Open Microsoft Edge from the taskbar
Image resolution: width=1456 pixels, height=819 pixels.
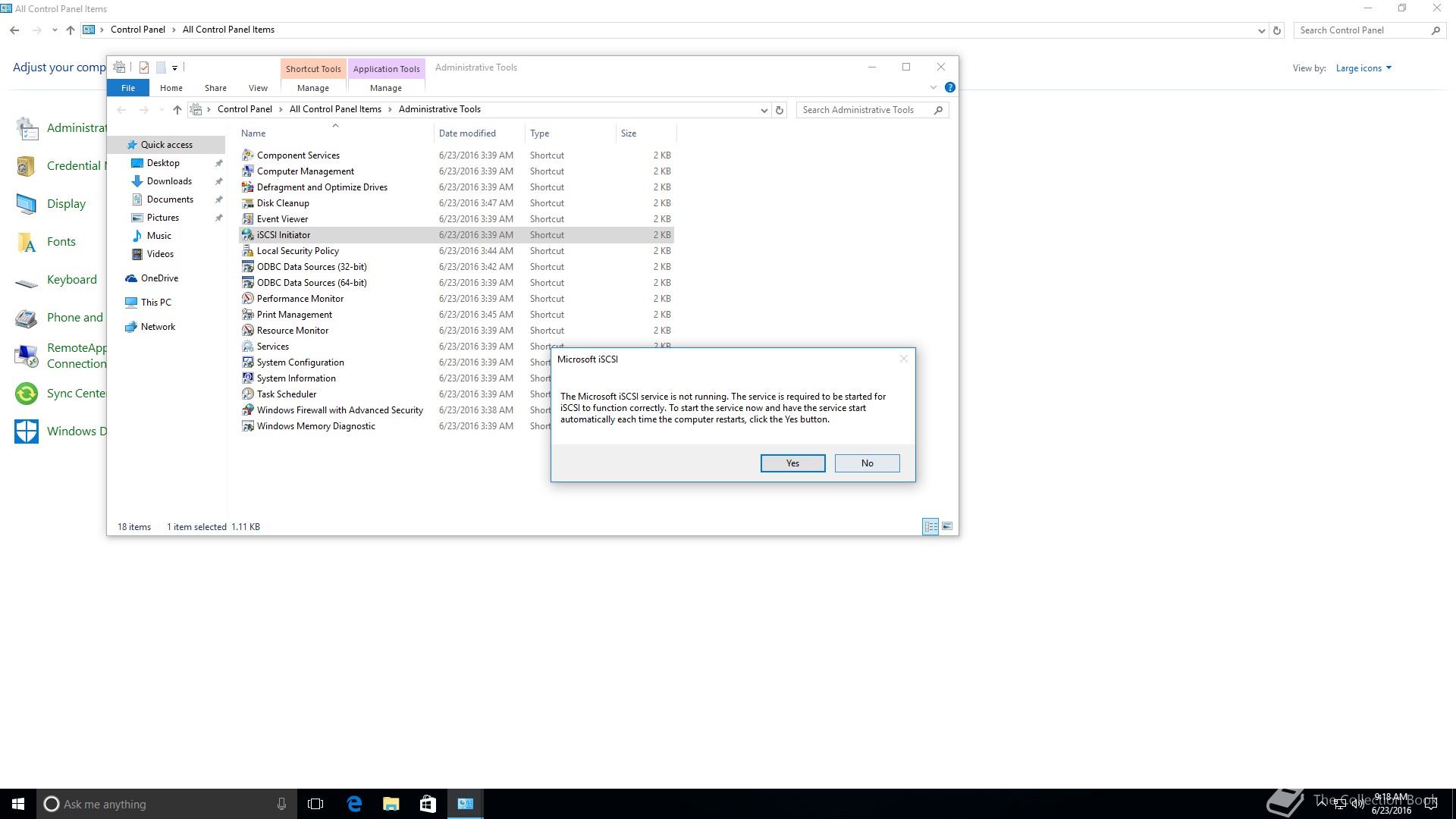pos(354,804)
